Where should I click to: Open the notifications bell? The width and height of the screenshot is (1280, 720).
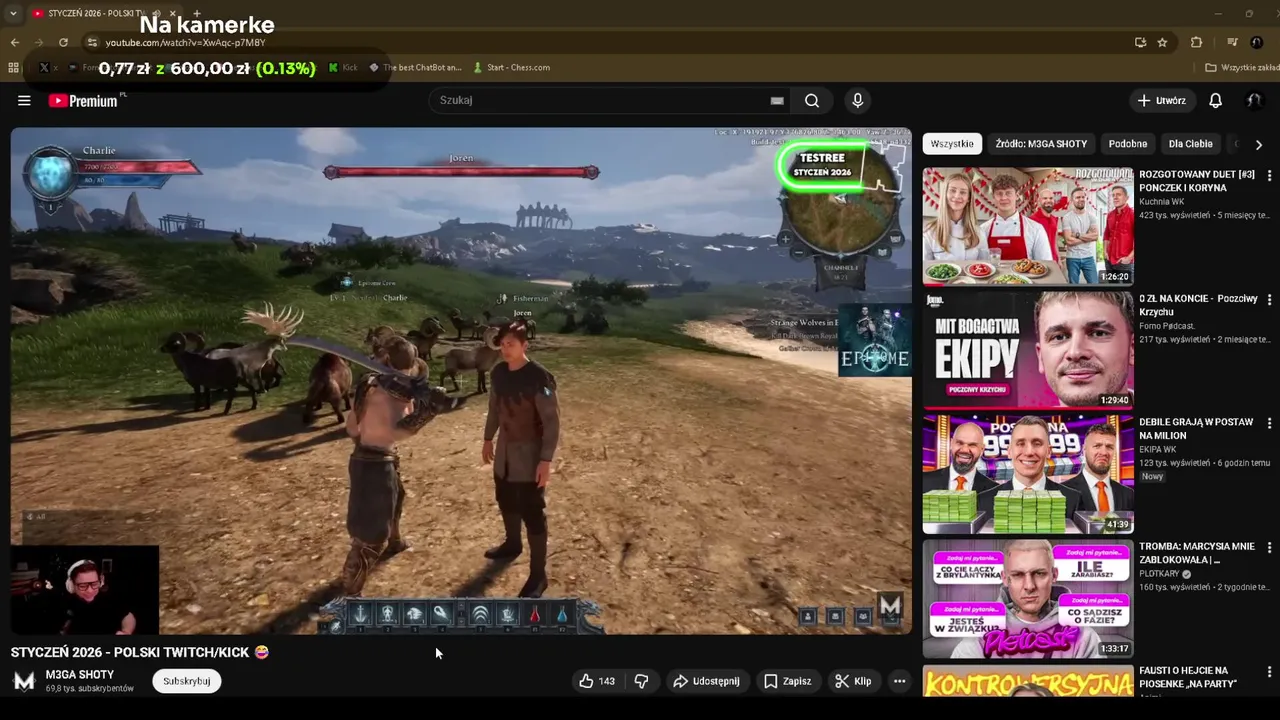coord(1215,100)
